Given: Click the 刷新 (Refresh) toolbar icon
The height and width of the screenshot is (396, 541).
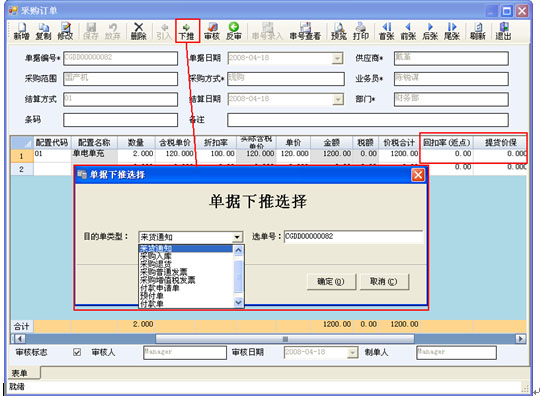Looking at the screenshot, I should tap(478, 31).
